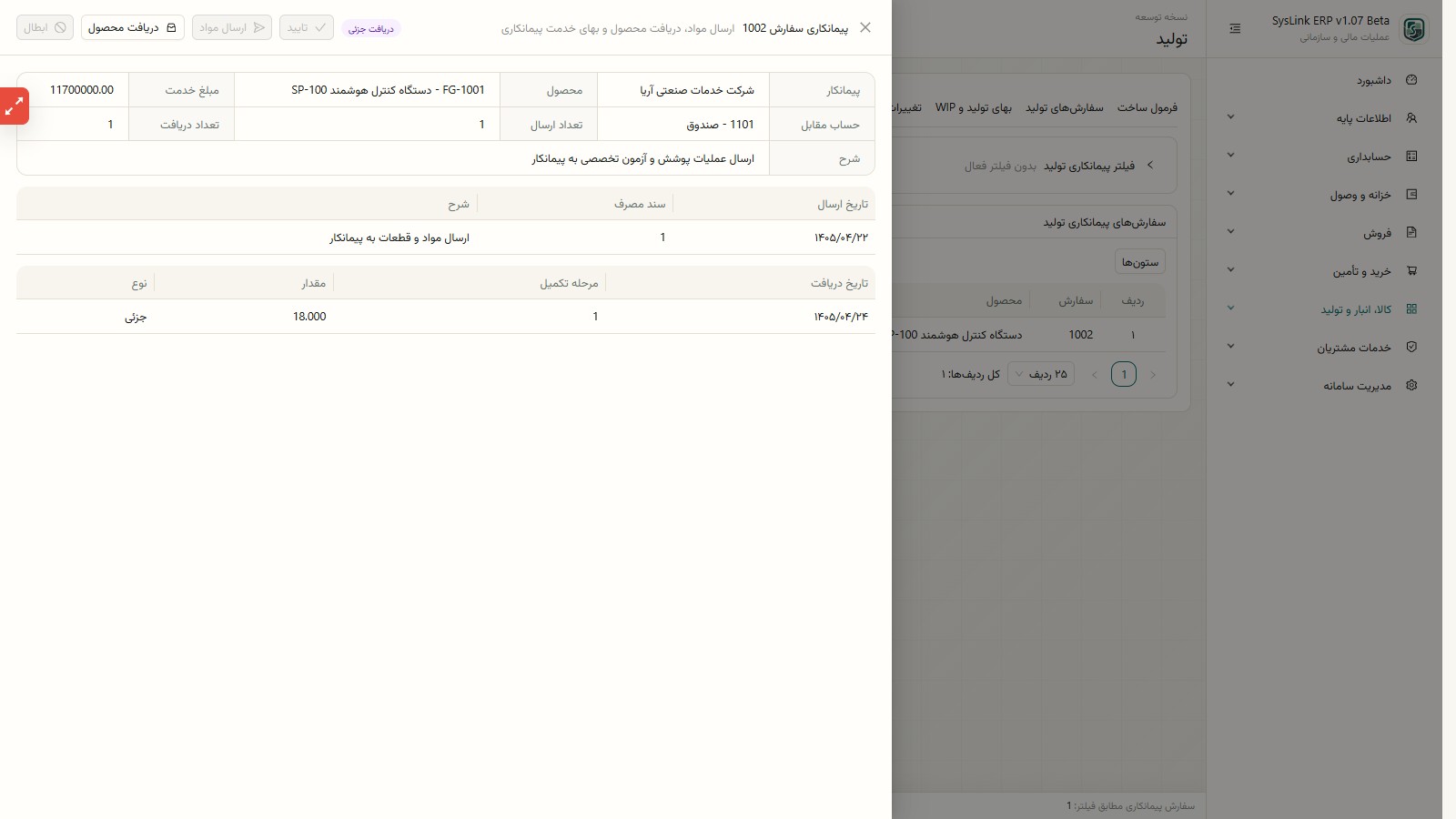
Task: Expand the حسابداری menu chevron
Action: coord(1230,156)
